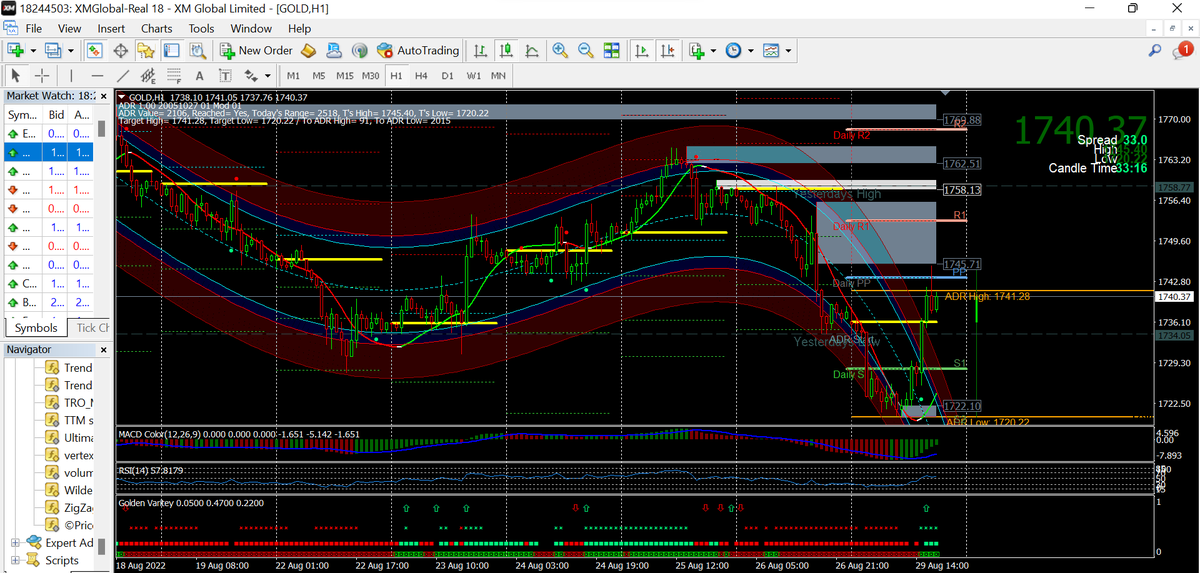
Task: Switch the chart to H4 timeframe
Action: (x=422, y=75)
